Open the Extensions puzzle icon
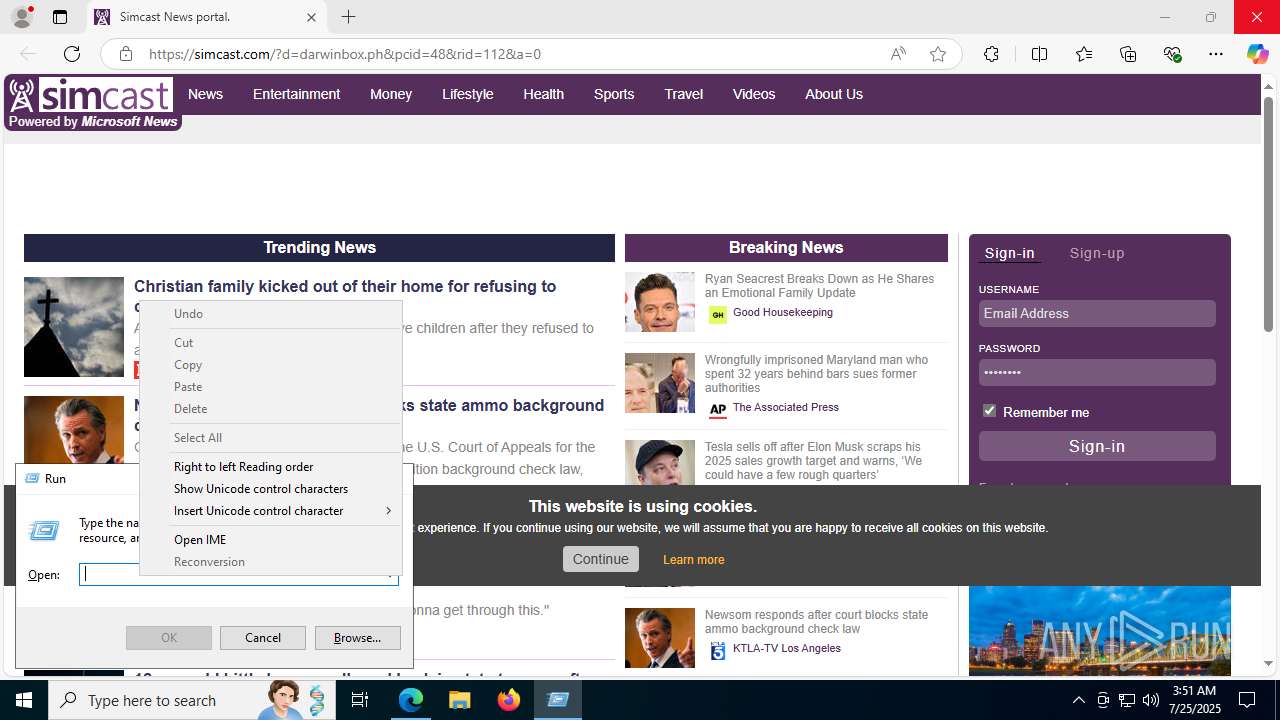 [x=991, y=54]
